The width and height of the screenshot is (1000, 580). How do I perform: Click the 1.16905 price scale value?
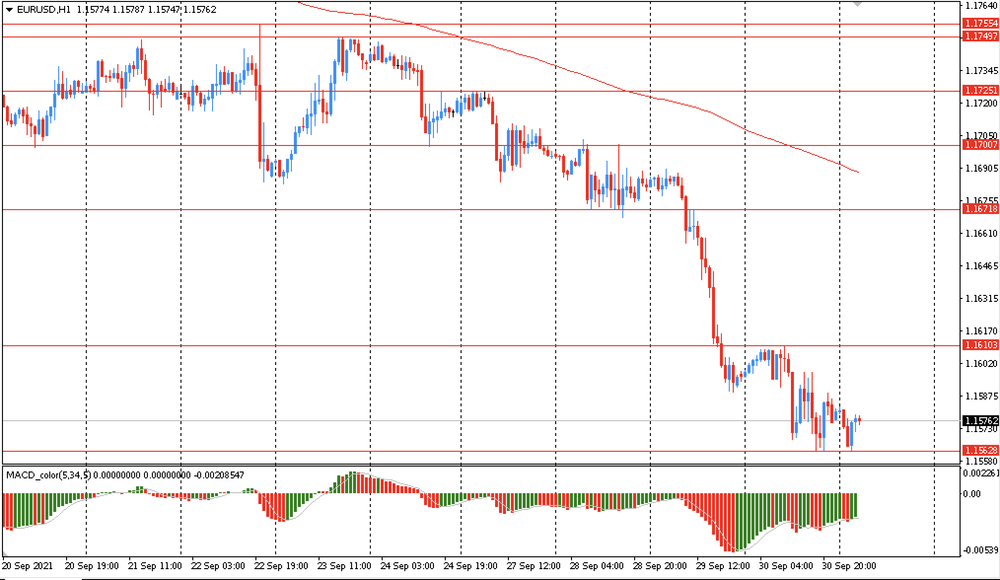(x=982, y=168)
